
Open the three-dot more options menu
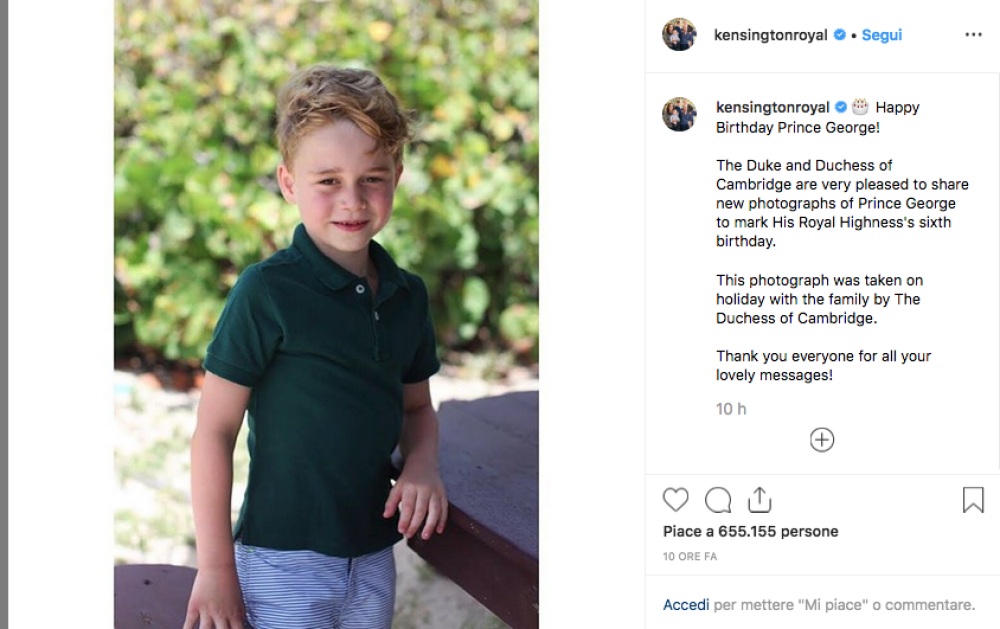(973, 35)
